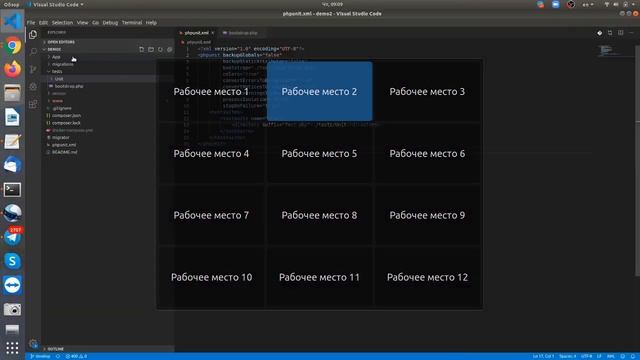The image size is (640, 360).
Task: Open the Screenshot camera app in dock
Action: [x=12, y=309]
